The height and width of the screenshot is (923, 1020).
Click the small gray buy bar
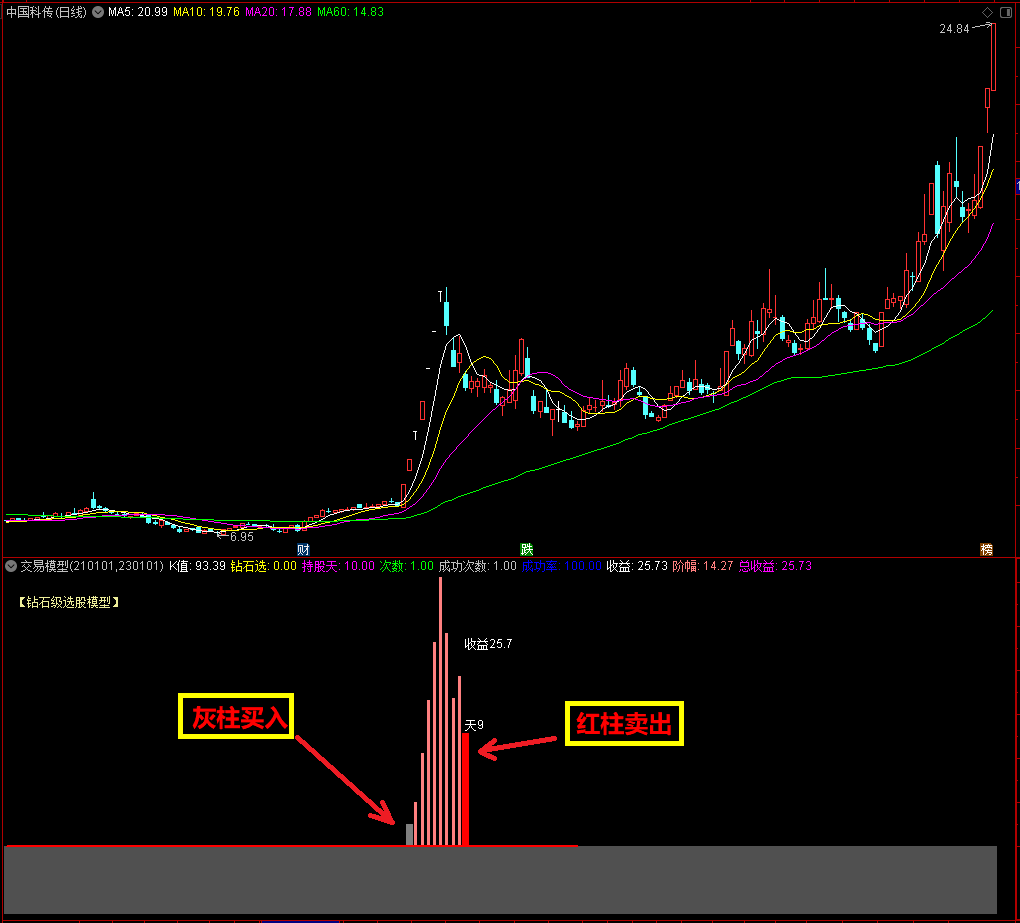[409, 835]
